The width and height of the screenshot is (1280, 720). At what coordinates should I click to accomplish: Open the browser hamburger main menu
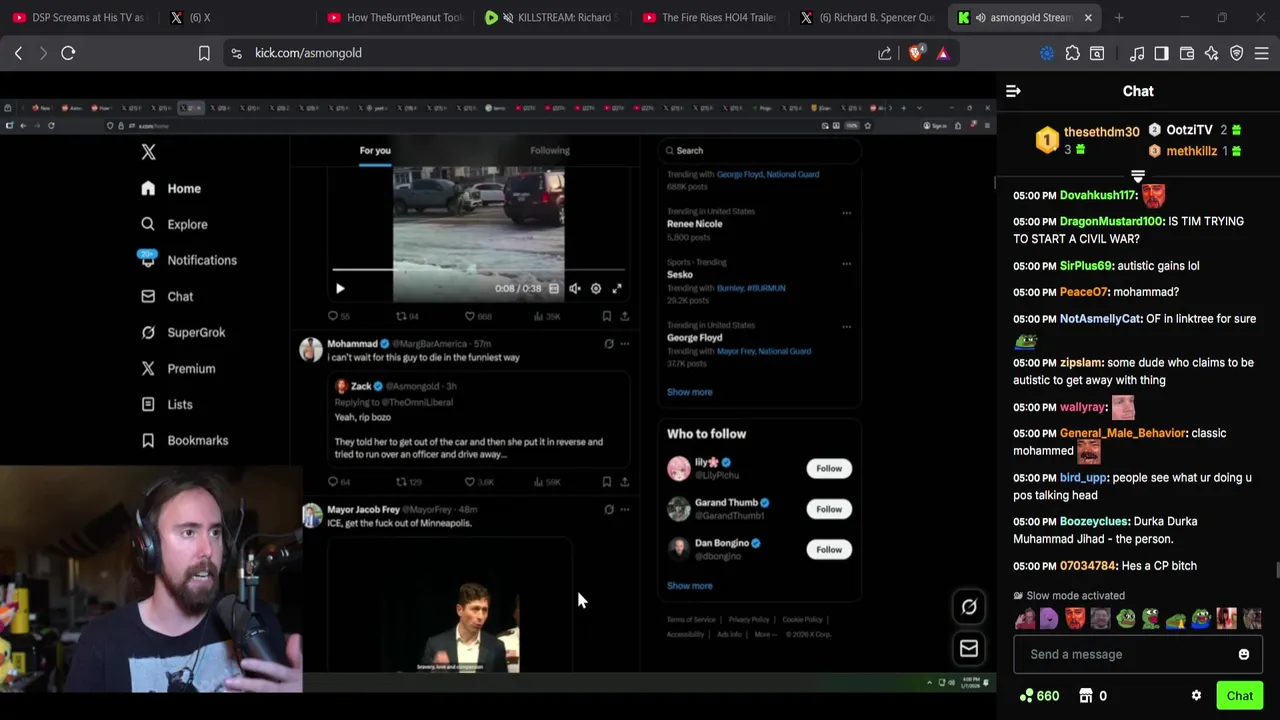tap(1261, 53)
